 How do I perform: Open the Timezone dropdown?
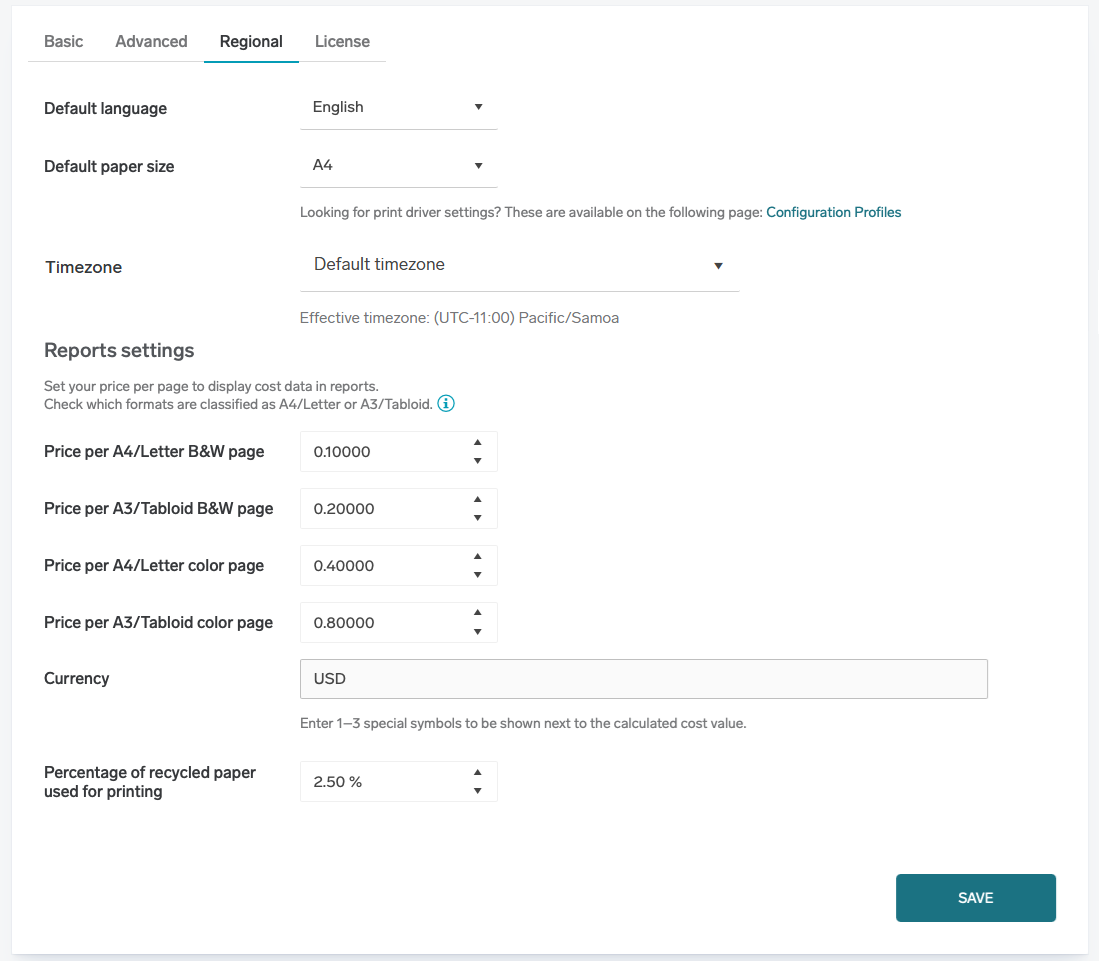[518, 265]
